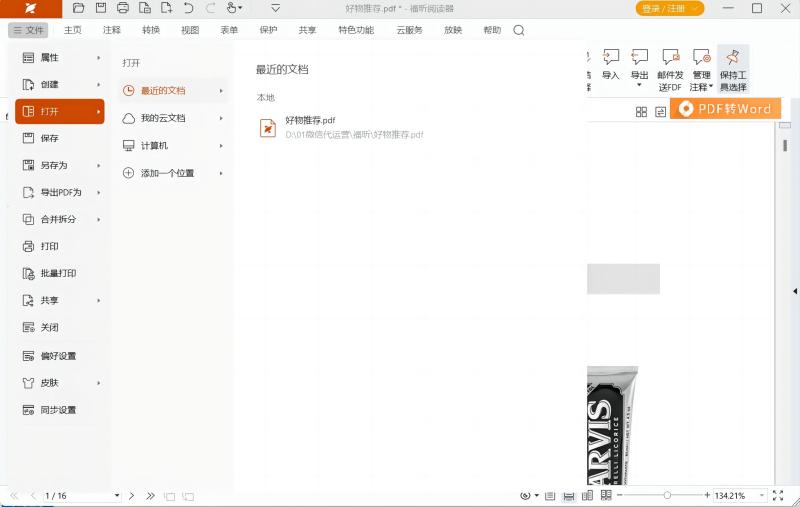Click the search magnifier icon beside 帮助

pos(519,30)
